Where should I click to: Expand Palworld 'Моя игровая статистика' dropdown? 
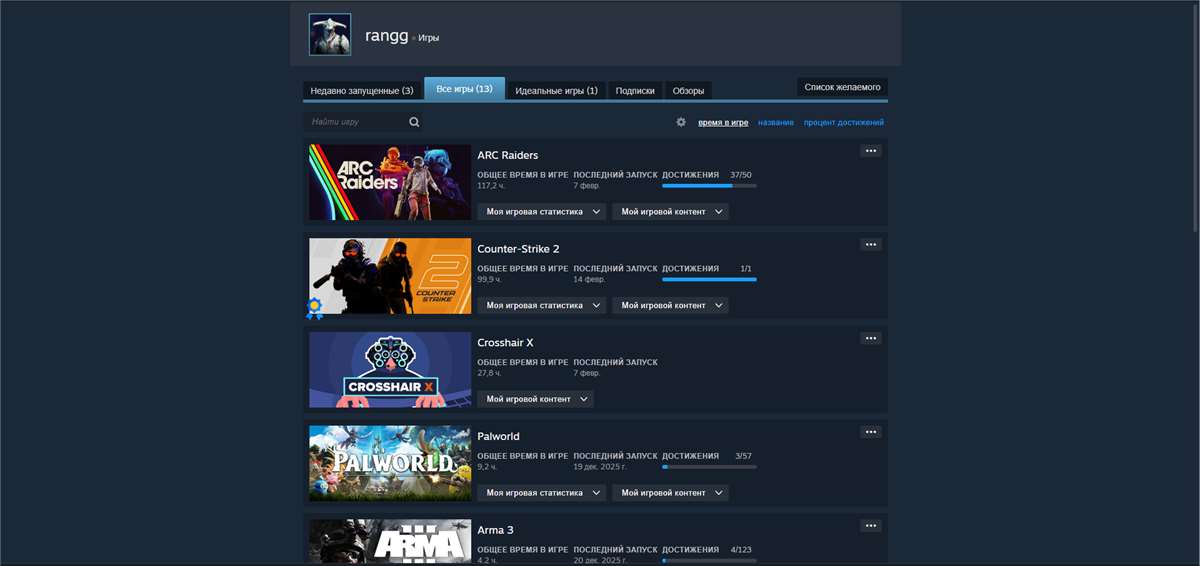click(x=541, y=493)
